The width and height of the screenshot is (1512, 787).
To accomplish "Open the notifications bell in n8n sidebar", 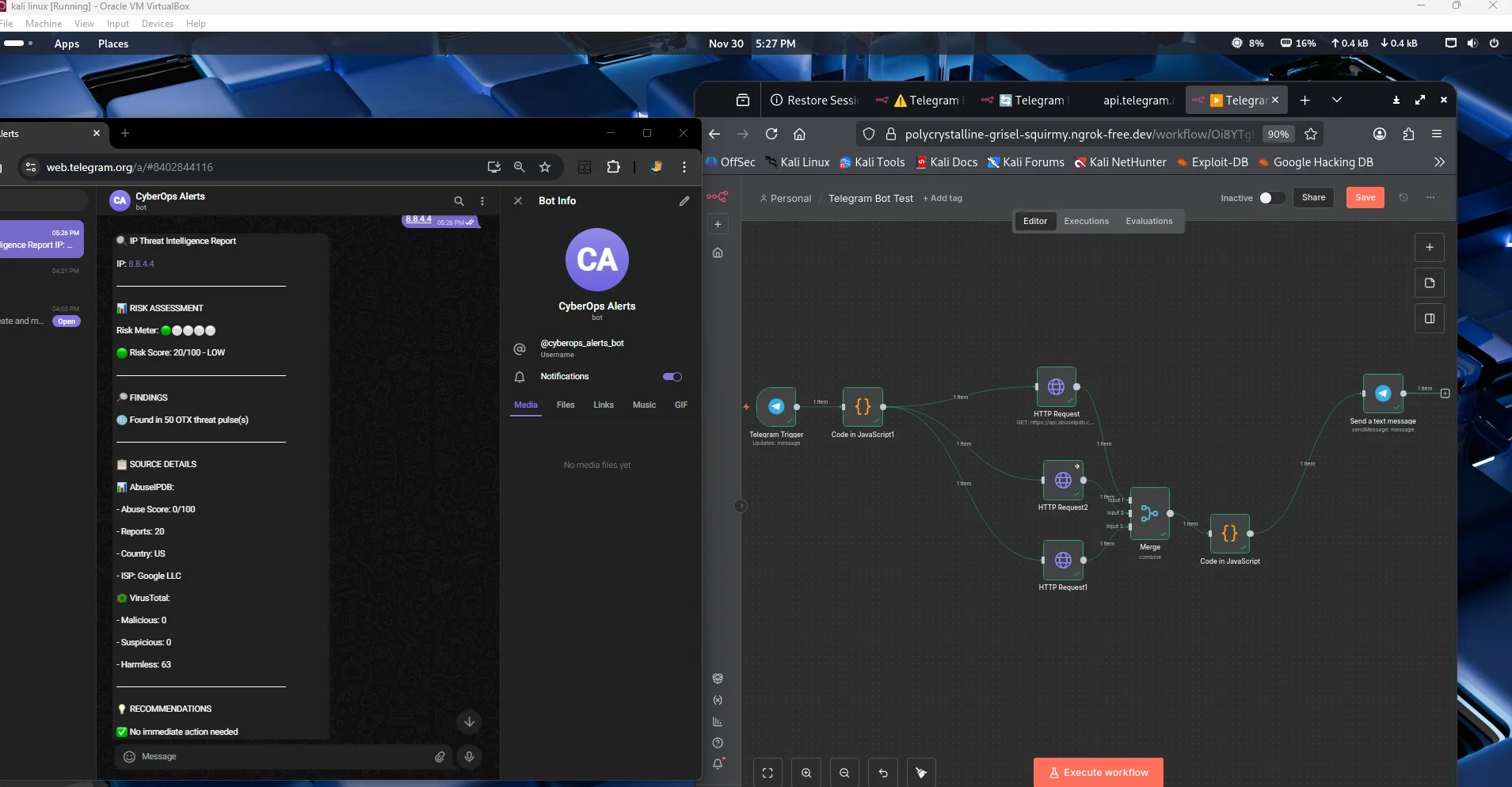I will point(718,764).
